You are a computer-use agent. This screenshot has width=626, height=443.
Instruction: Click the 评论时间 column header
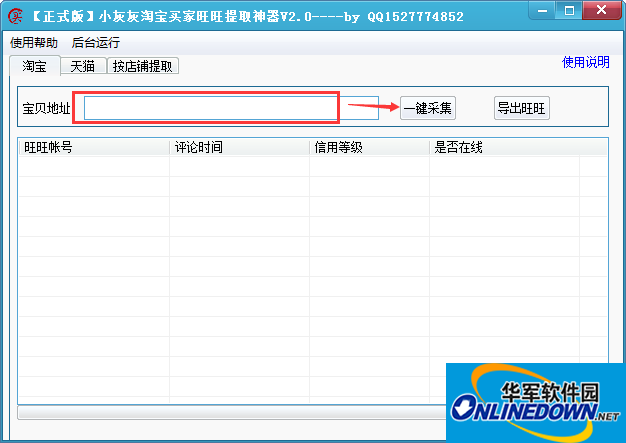239,147
